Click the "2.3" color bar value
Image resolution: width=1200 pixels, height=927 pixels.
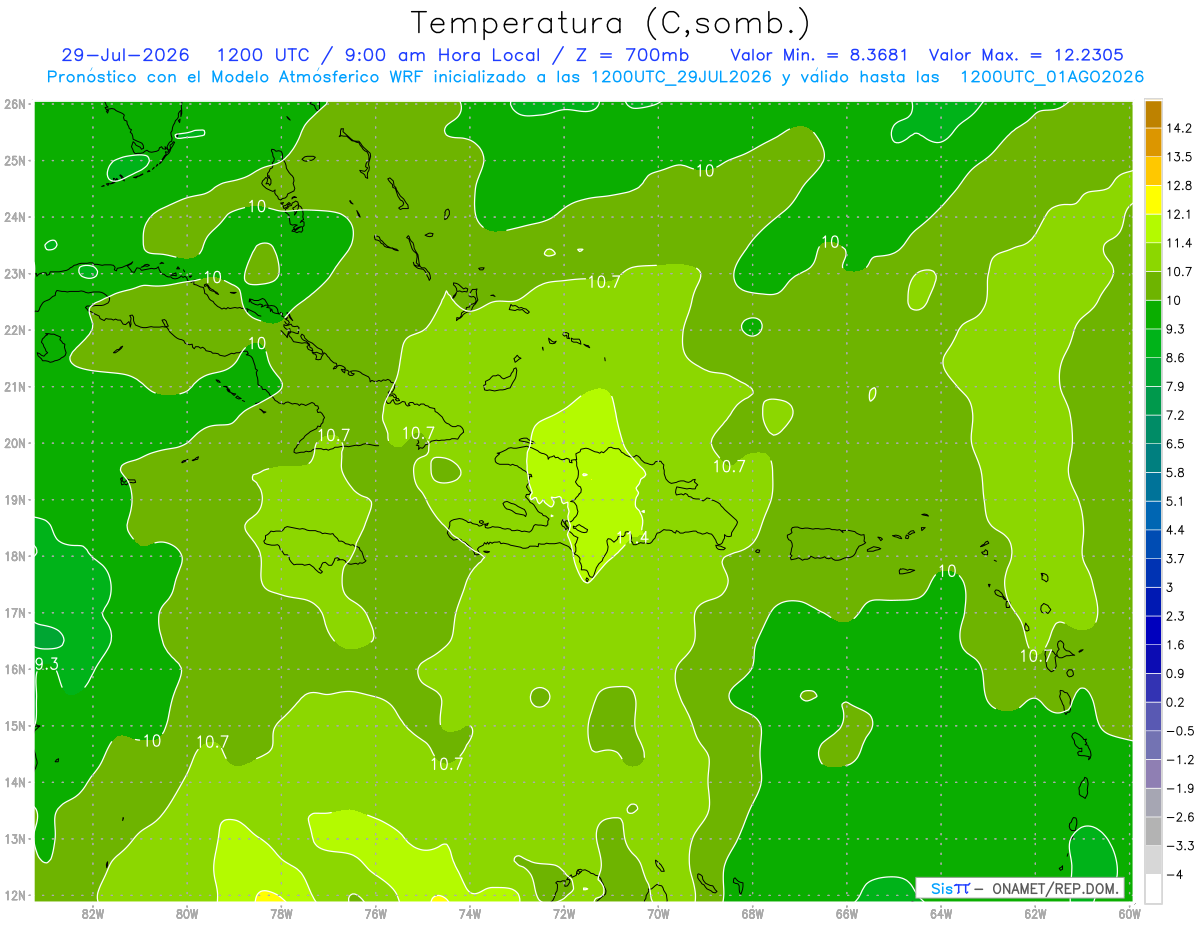click(x=1176, y=616)
